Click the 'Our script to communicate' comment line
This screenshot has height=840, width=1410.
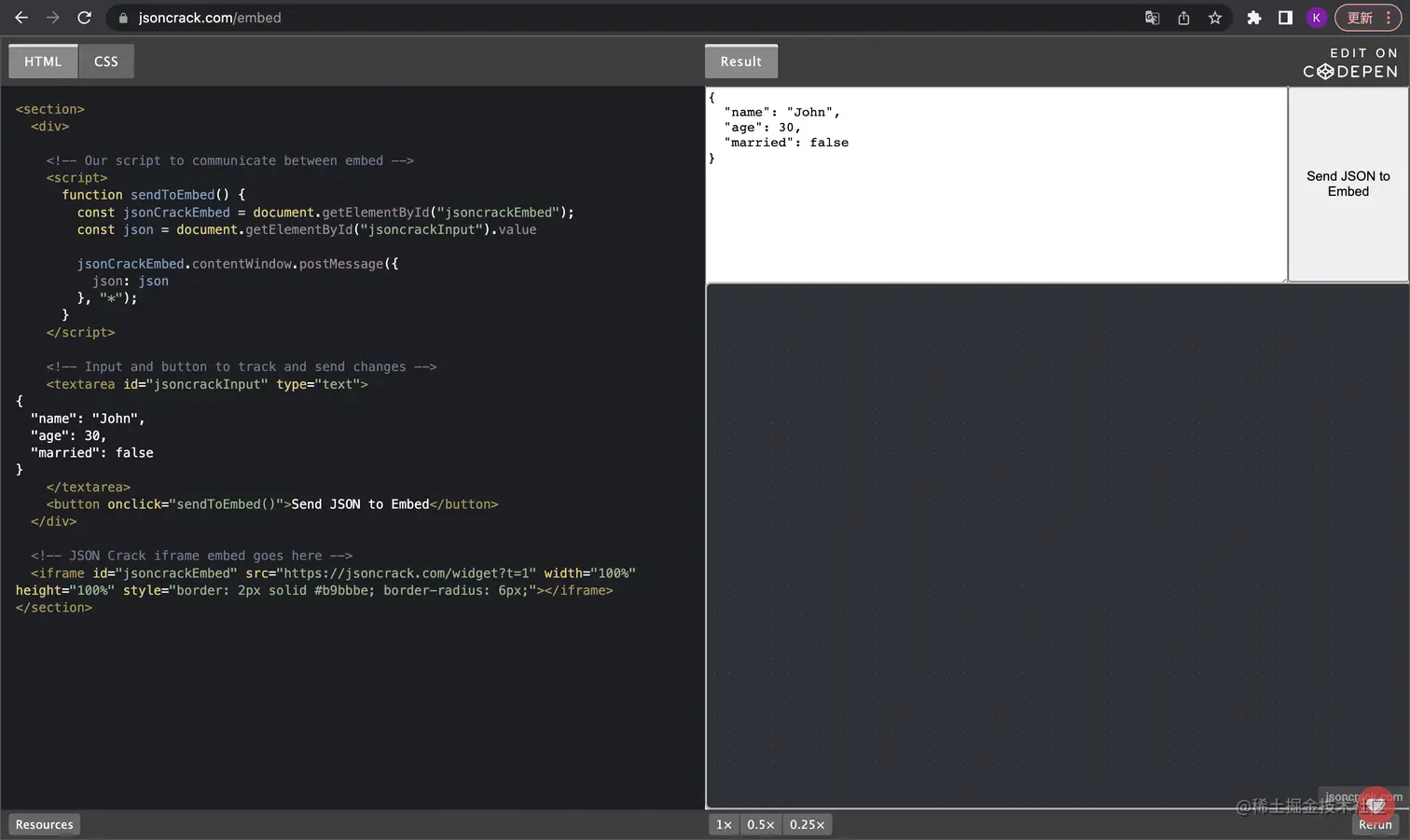(229, 160)
